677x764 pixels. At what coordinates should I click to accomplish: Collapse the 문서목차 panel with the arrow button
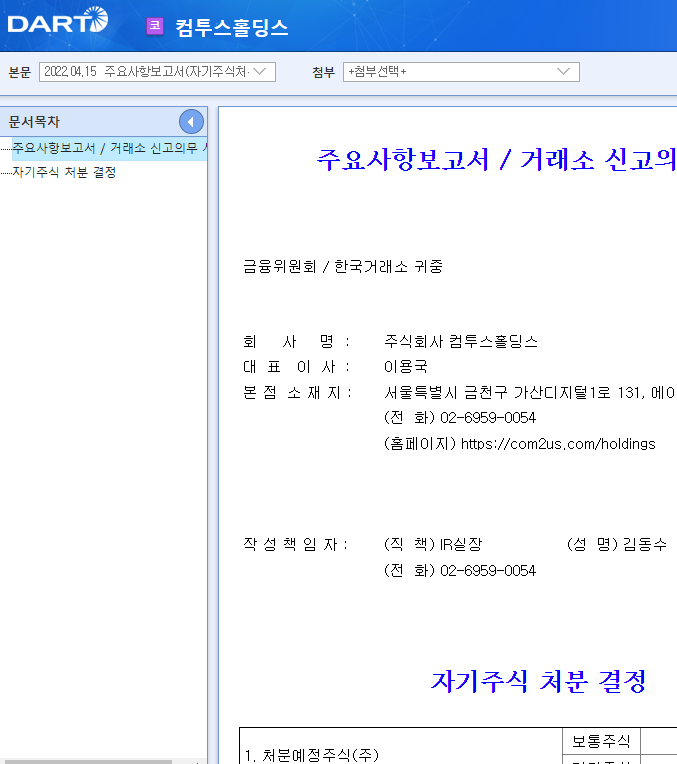pos(191,122)
